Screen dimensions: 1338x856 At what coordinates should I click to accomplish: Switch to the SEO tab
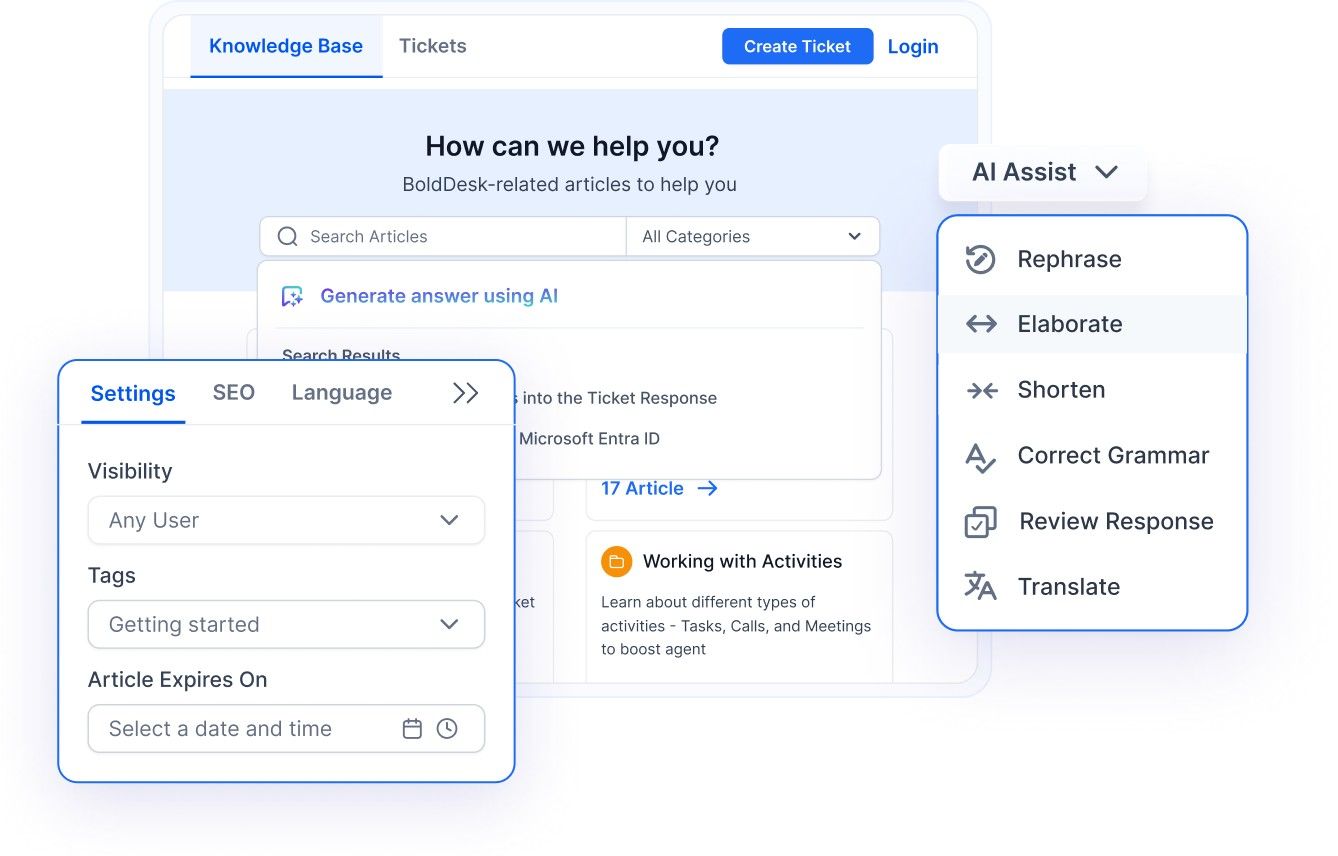coord(233,393)
